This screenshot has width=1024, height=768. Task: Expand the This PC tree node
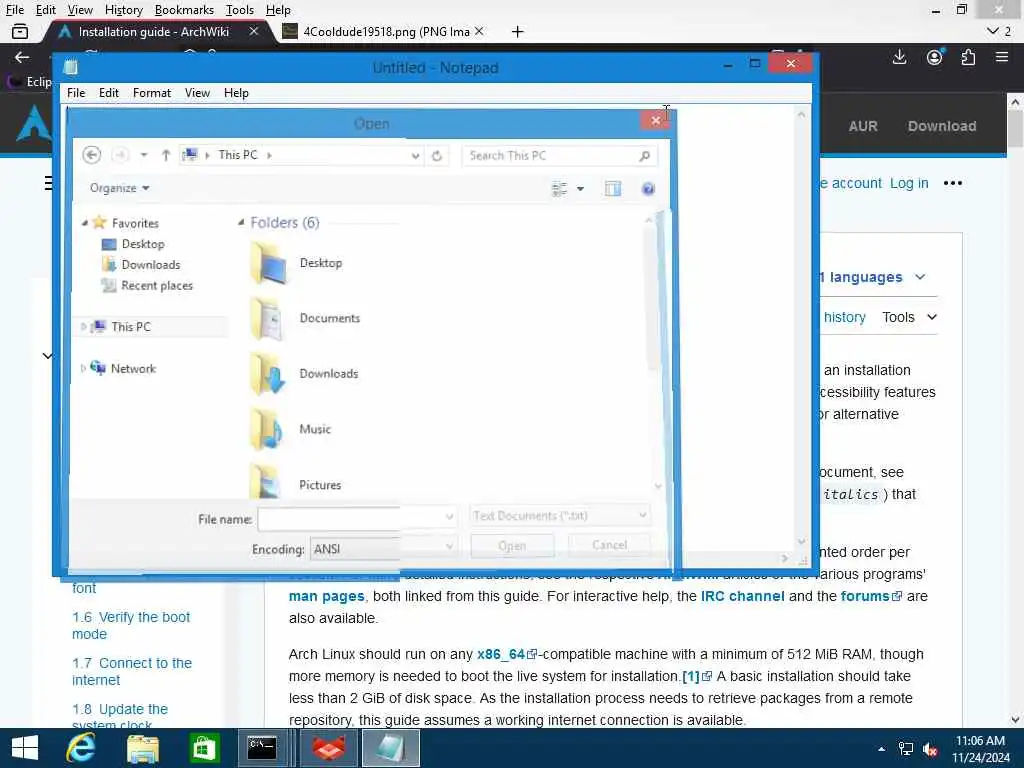83,327
